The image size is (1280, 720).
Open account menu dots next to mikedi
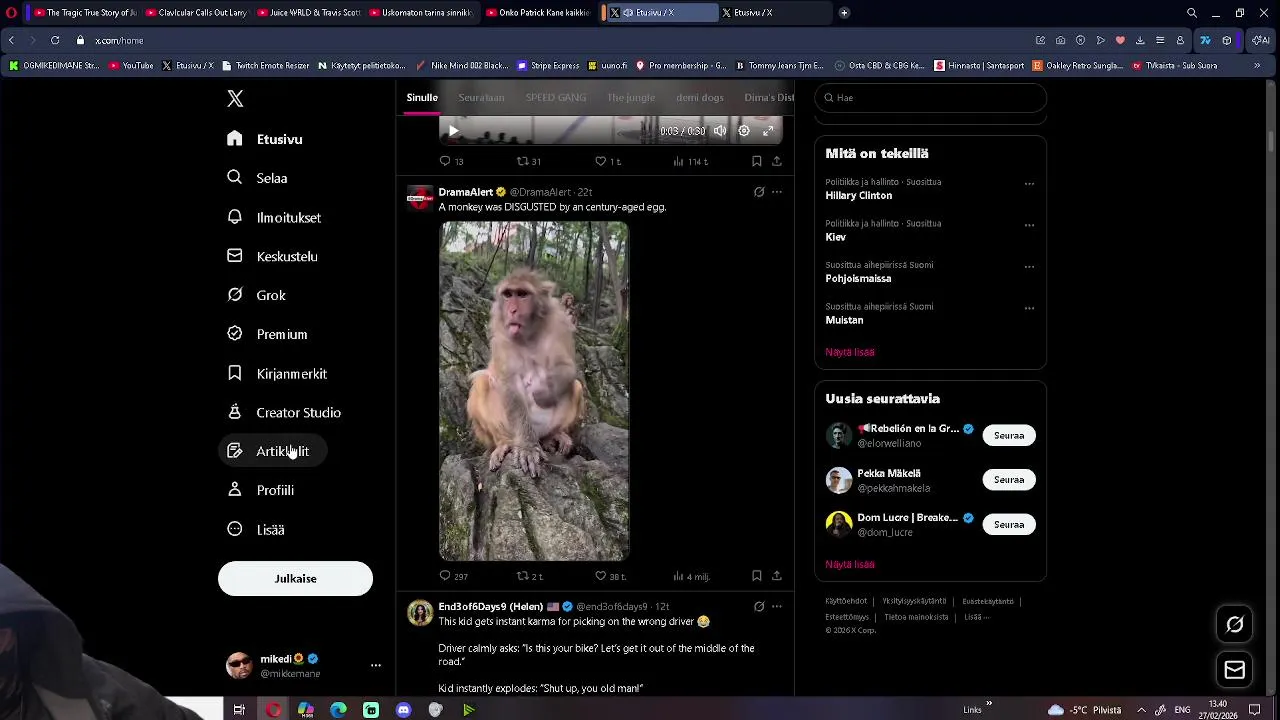(x=376, y=665)
